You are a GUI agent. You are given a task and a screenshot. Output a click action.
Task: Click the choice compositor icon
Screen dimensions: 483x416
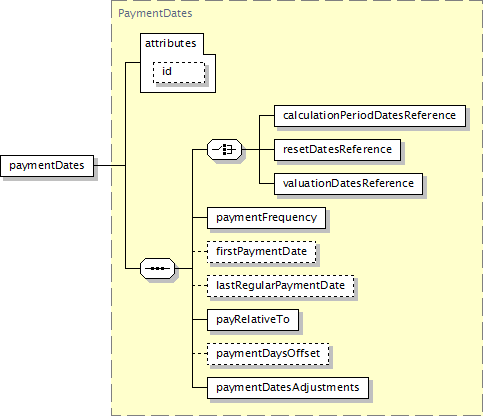224,149
